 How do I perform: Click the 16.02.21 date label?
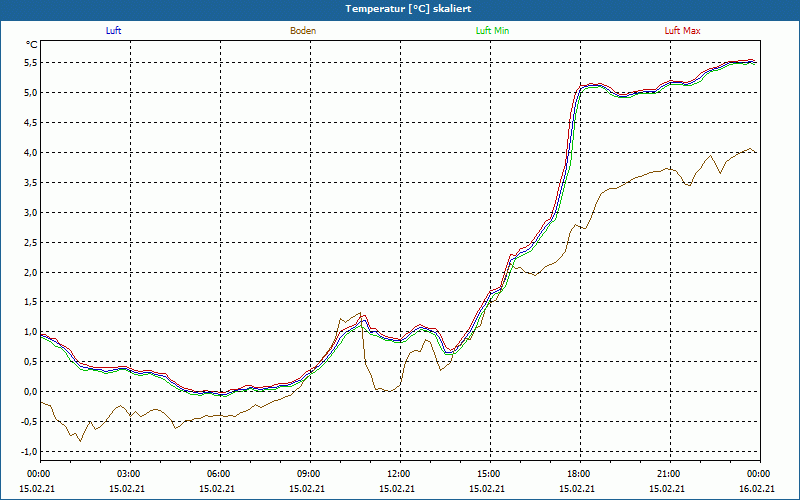coord(757,488)
